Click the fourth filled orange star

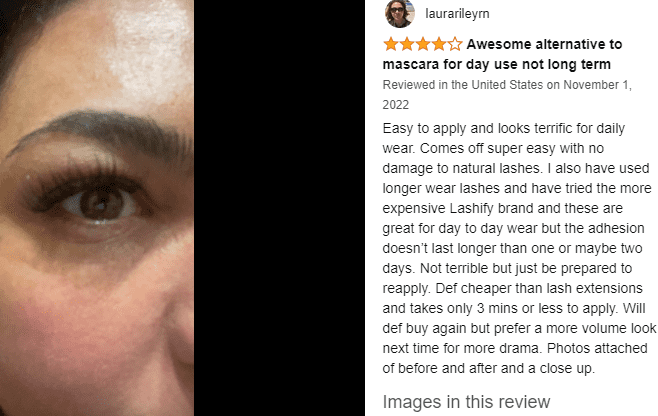click(x=439, y=44)
